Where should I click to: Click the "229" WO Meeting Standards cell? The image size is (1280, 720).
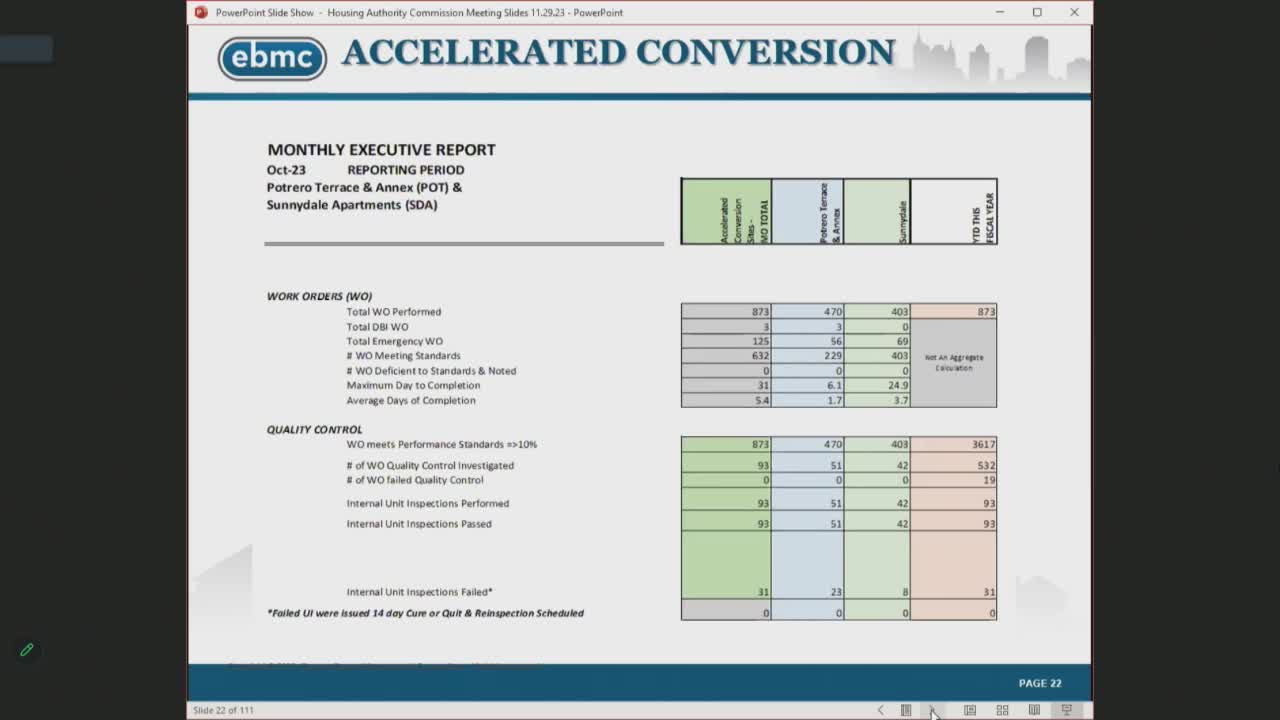click(x=807, y=356)
